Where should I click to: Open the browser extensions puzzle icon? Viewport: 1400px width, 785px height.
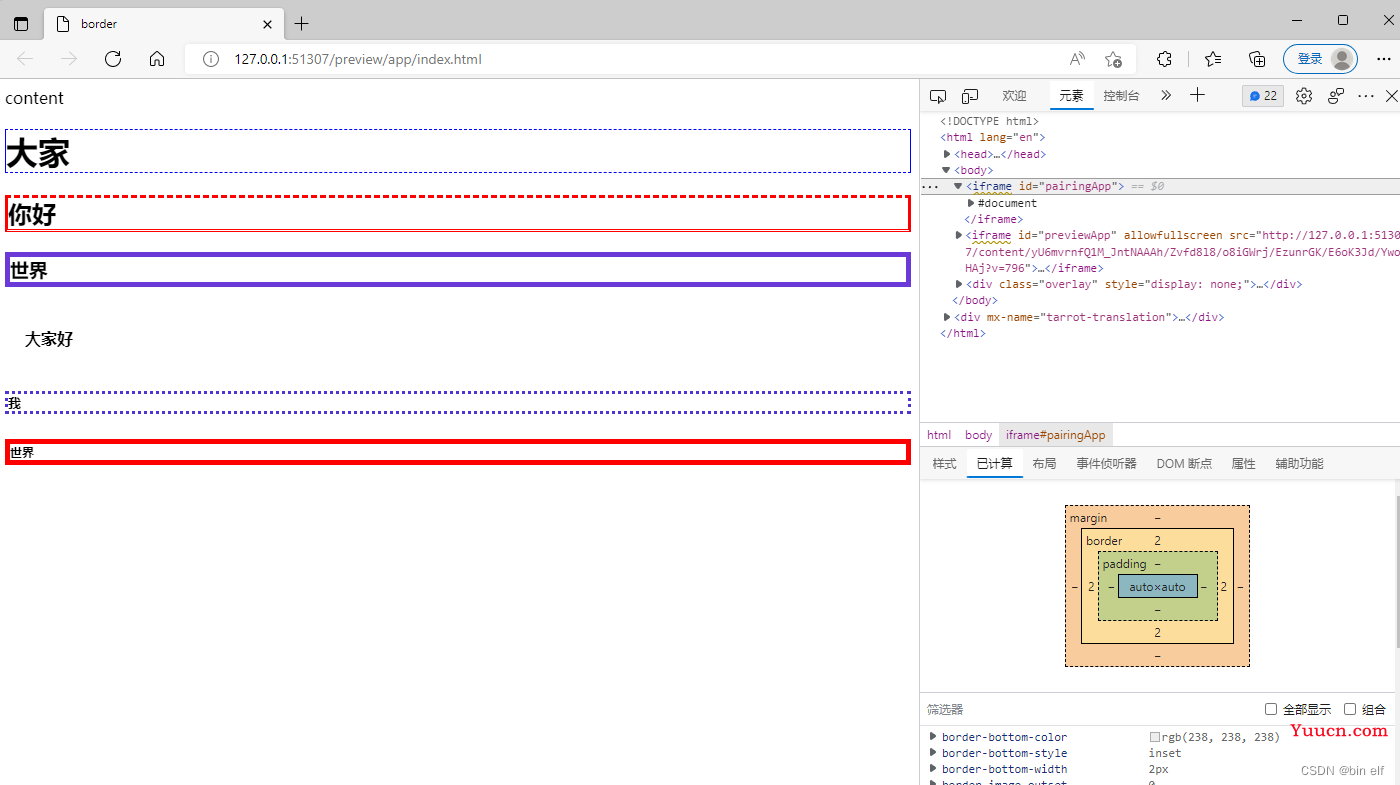click(x=1164, y=59)
